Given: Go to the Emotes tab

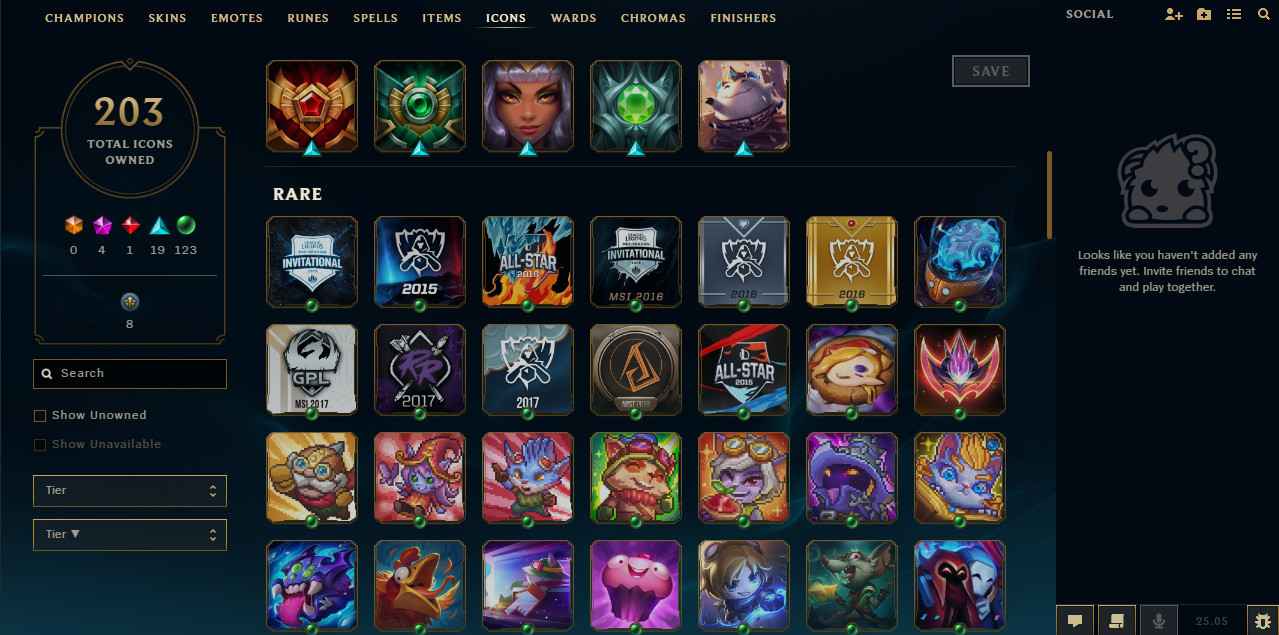Looking at the screenshot, I should coord(236,18).
